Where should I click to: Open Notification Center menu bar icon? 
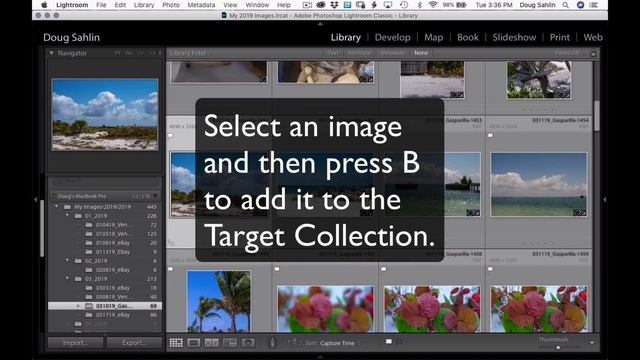click(x=594, y=5)
